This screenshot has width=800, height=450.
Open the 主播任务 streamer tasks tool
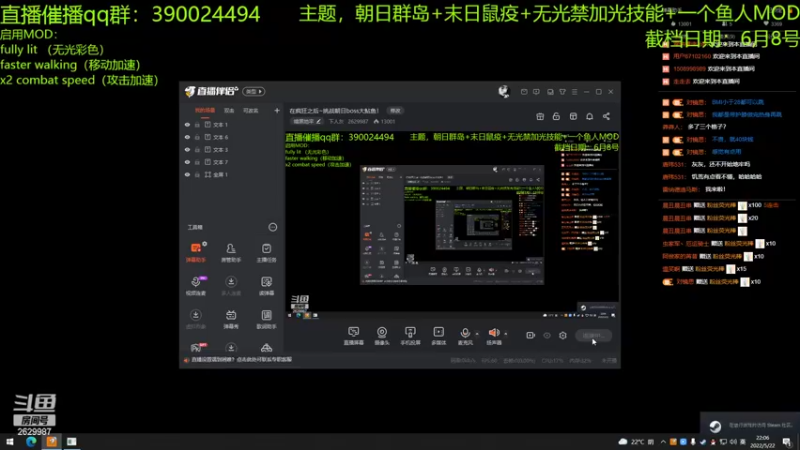tap(266, 252)
